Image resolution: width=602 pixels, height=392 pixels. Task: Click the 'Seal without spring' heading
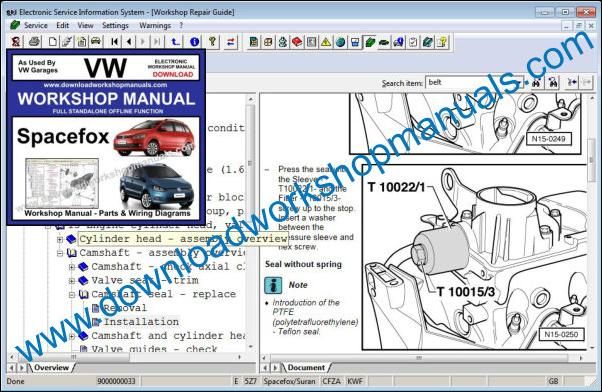point(303,264)
